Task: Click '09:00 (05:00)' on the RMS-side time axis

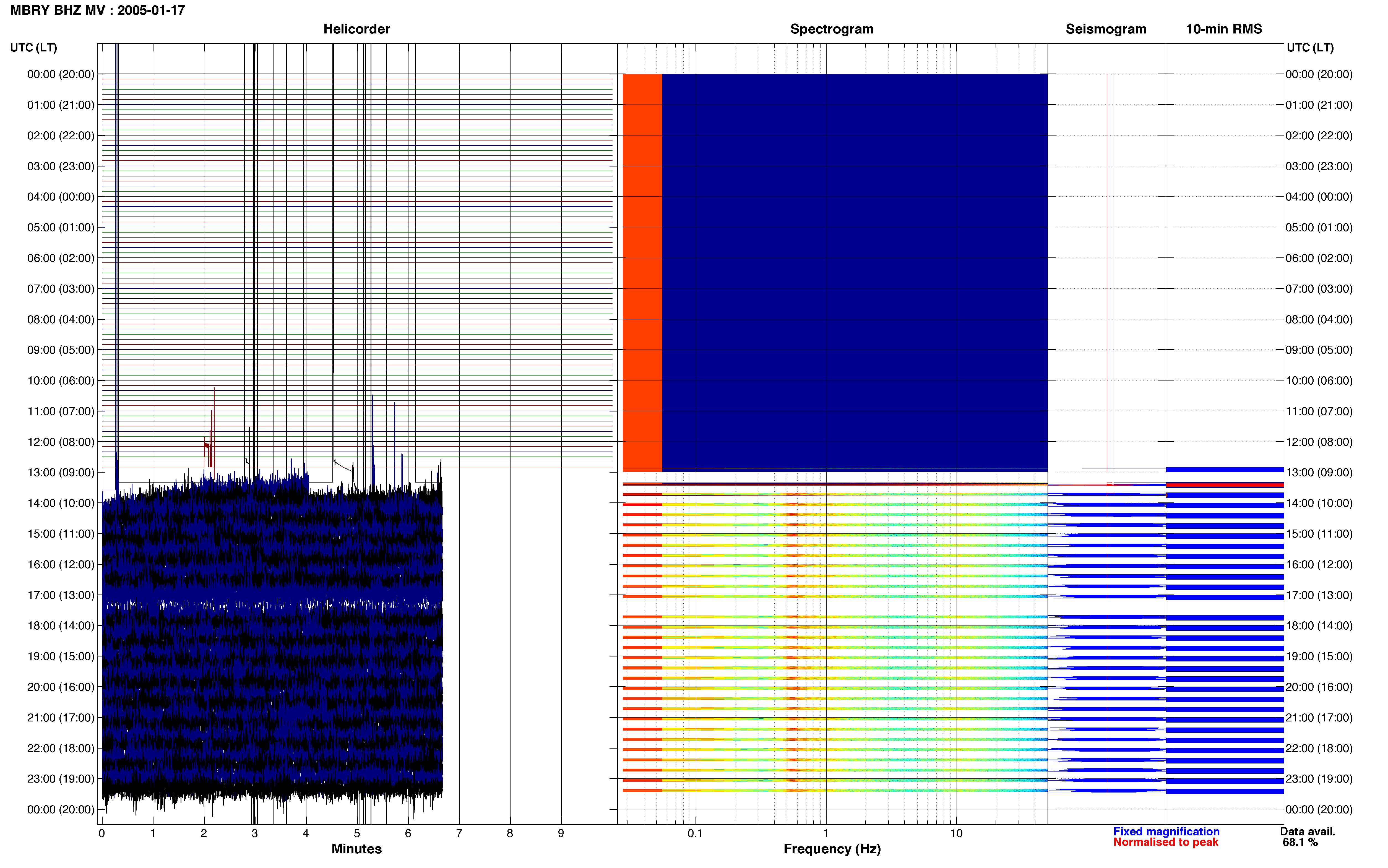Action: 1319,350
